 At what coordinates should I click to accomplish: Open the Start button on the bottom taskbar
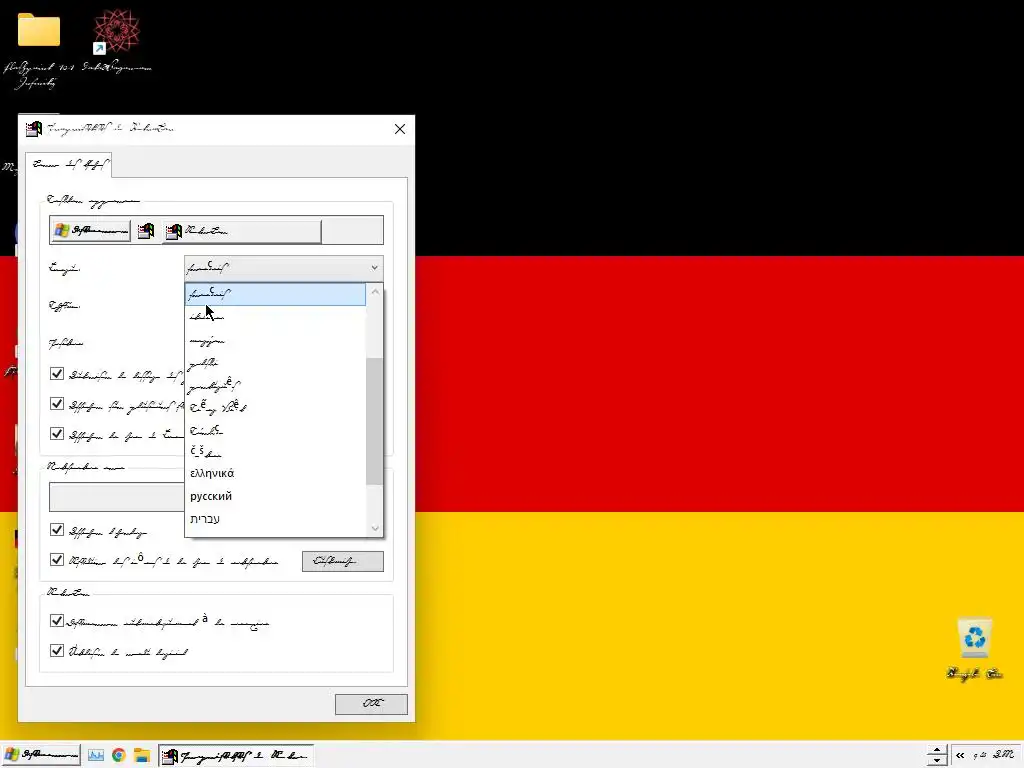[40, 755]
